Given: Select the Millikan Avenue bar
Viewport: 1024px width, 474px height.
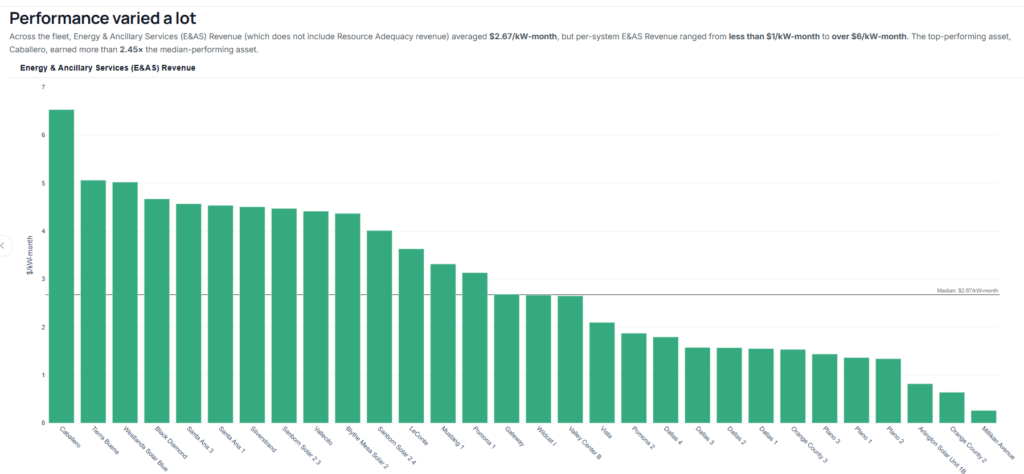Looking at the screenshot, I should pos(984,417).
